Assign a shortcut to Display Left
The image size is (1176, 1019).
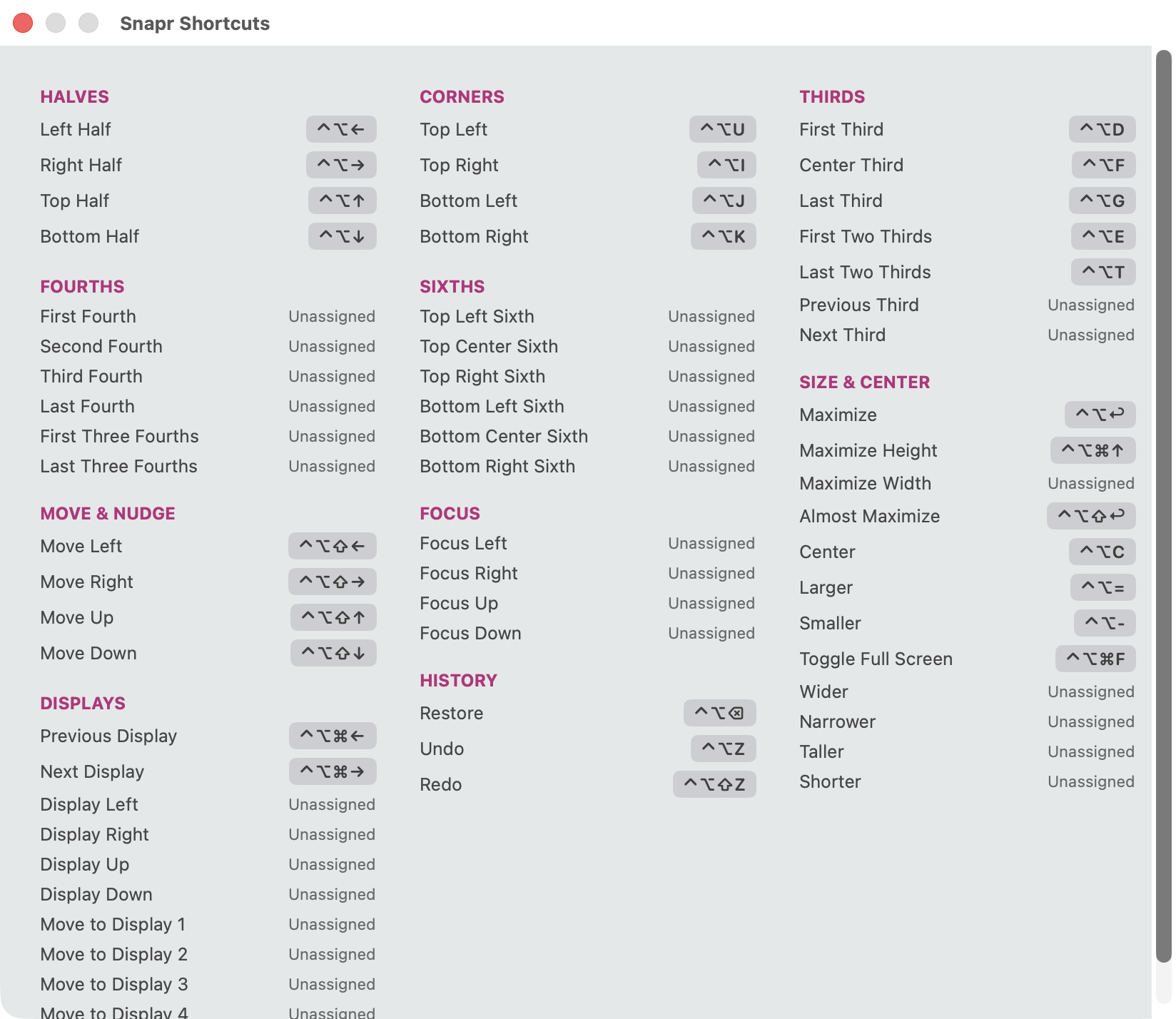(x=332, y=804)
